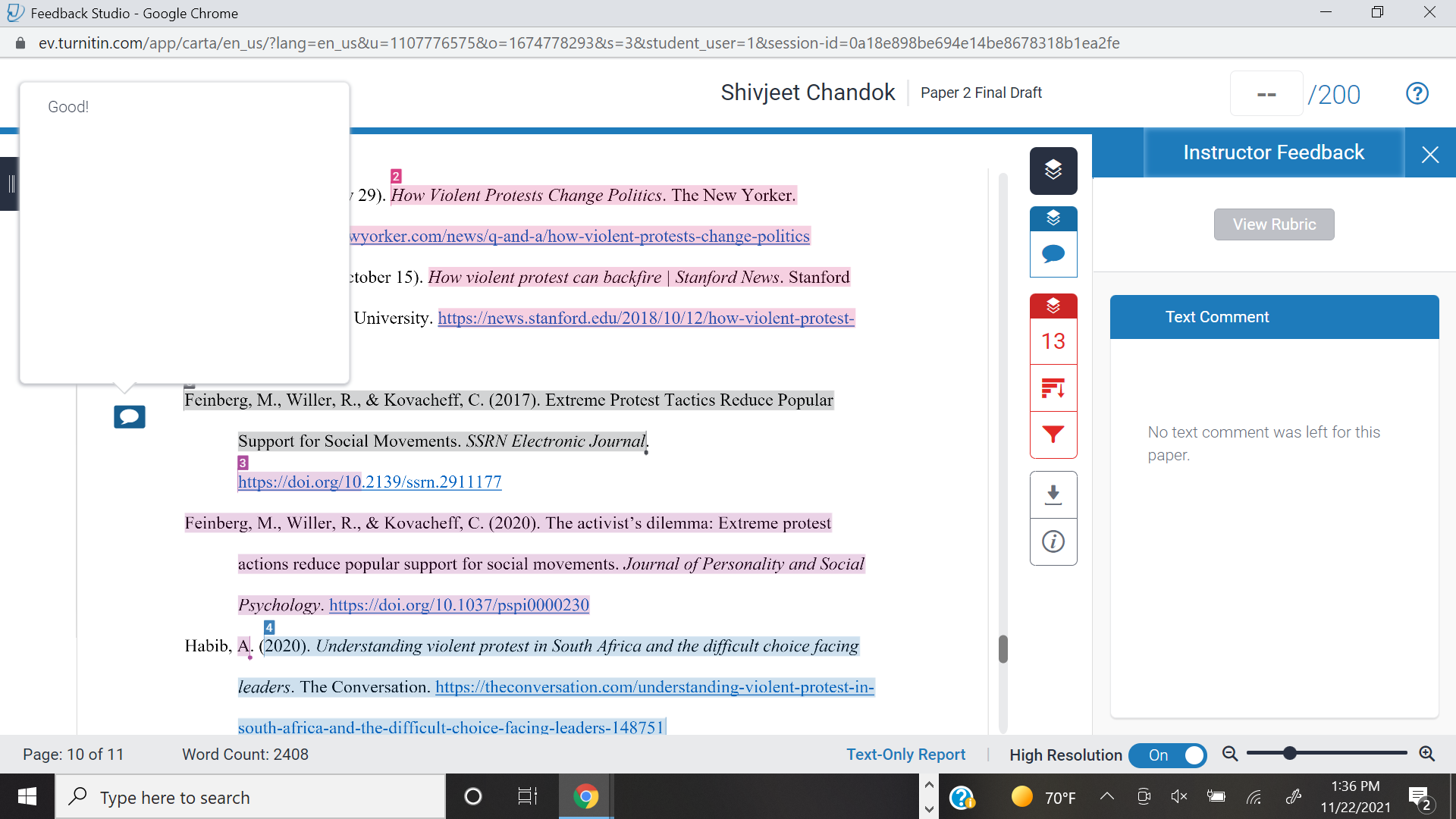Click the red similarity layers icon
The image size is (1456, 819).
coord(1053,306)
